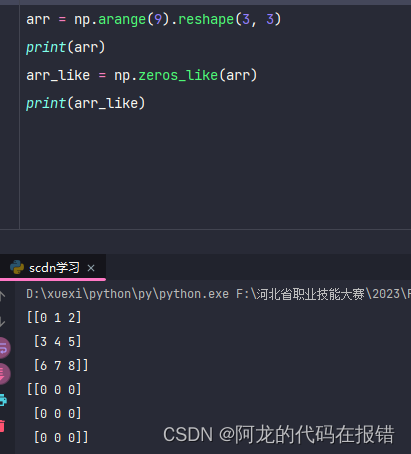Click output row [0 0 0]]
Viewport: 411px width, 454px height.
pos(61,437)
